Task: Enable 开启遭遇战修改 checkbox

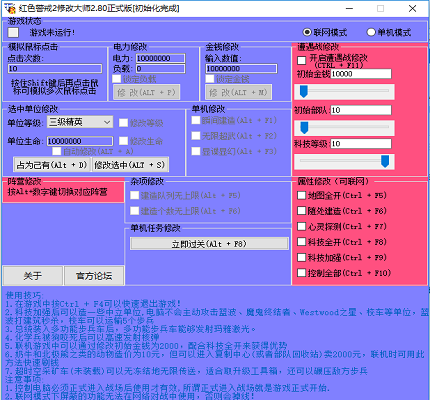Action: 302,60
